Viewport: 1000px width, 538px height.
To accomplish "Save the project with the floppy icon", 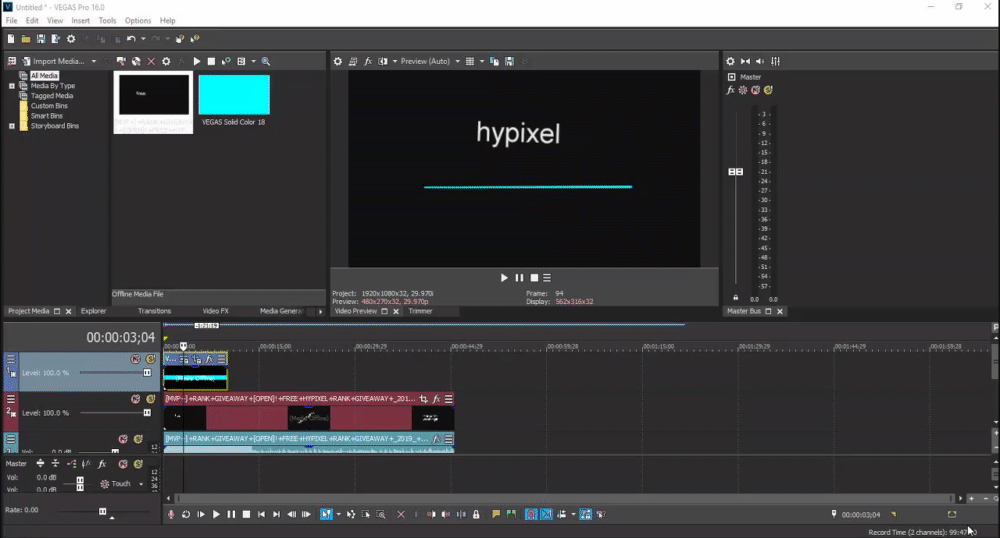I will 40,39.
